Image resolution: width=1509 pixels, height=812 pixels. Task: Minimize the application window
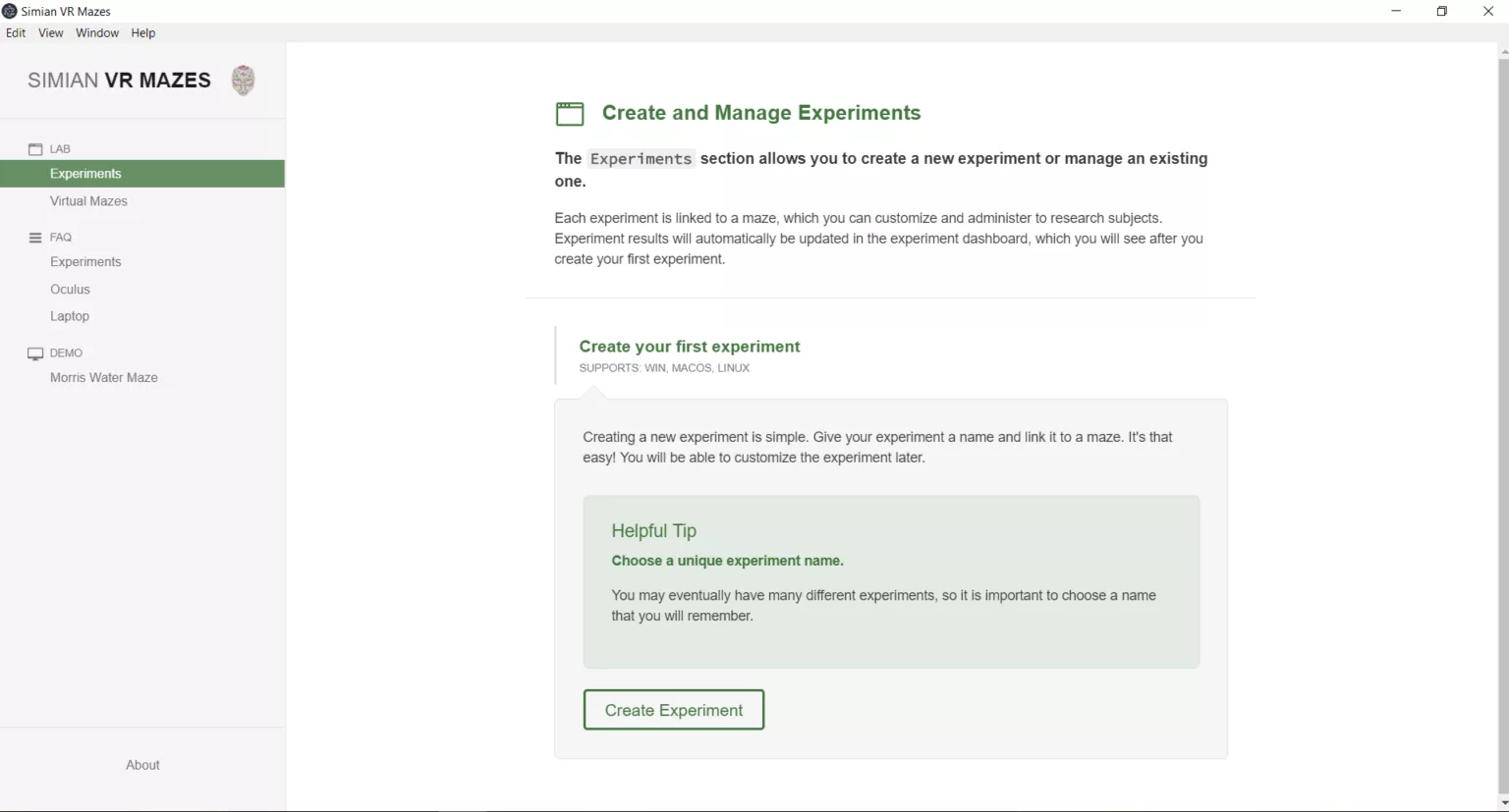pyautogui.click(x=1396, y=11)
